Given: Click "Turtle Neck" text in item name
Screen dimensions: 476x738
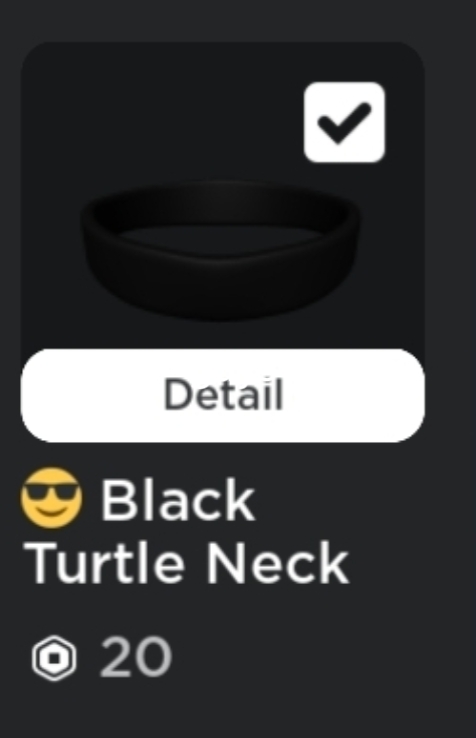Looking at the screenshot, I should click(187, 562).
